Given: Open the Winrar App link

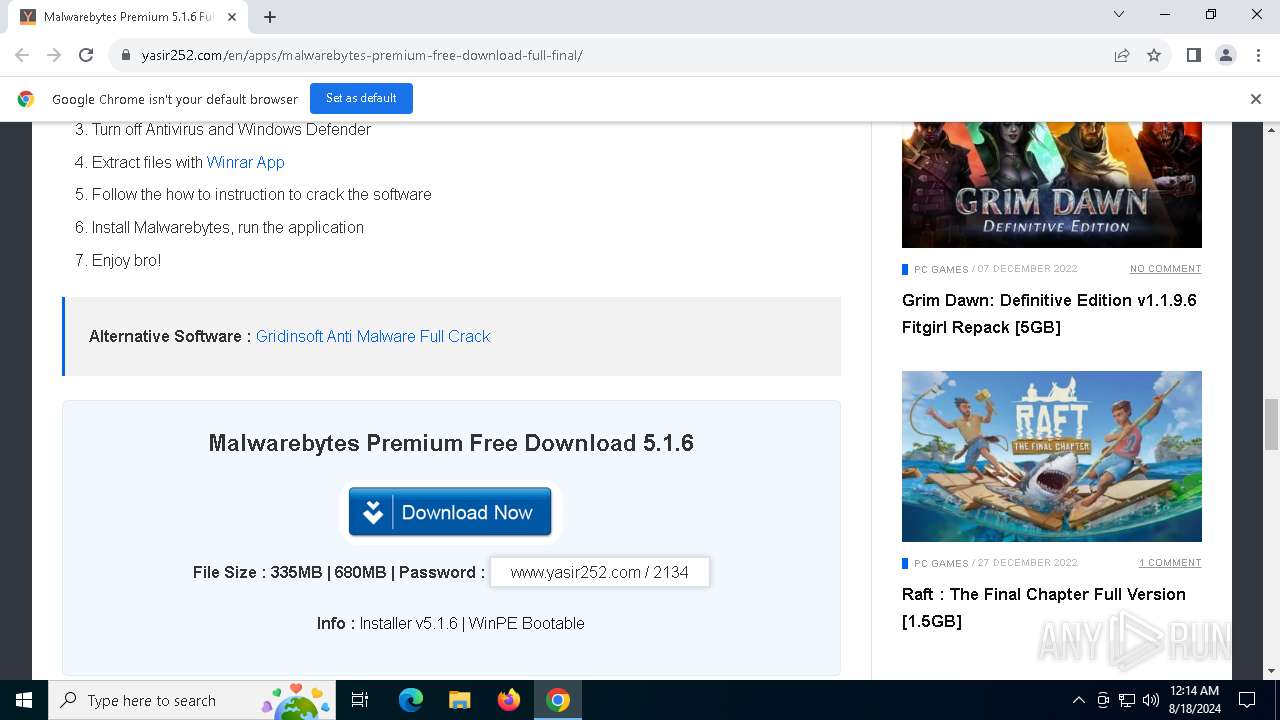Looking at the screenshot, I should (246, 162).
